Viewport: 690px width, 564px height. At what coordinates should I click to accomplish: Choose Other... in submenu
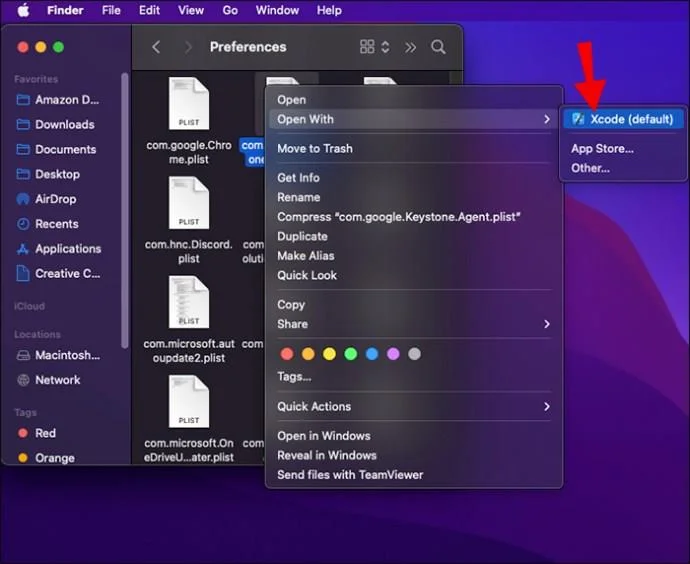point(590,168)
